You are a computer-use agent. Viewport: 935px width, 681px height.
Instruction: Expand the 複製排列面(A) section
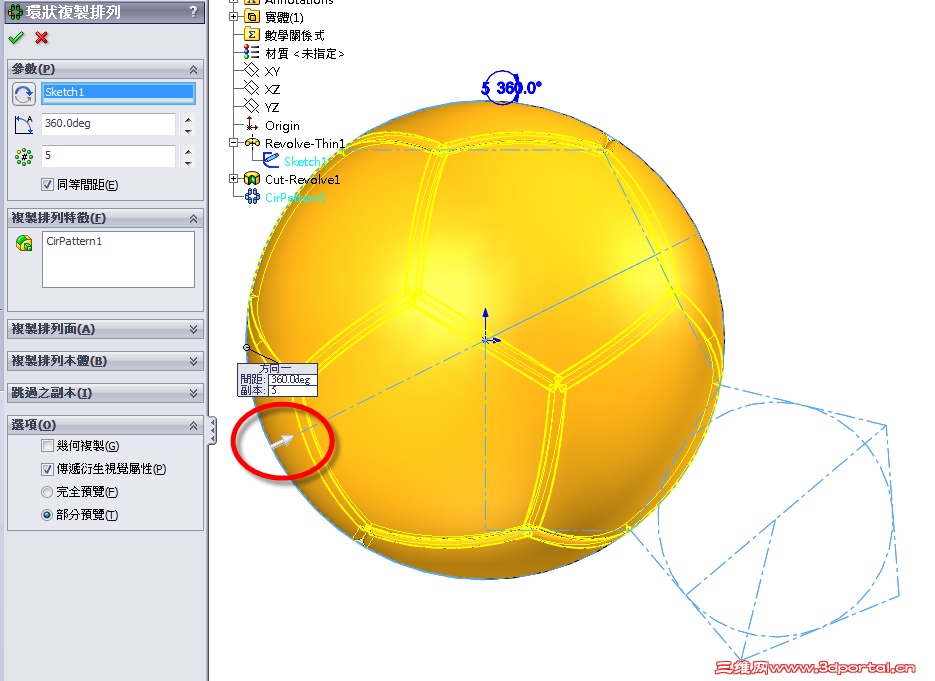point(193,329)
